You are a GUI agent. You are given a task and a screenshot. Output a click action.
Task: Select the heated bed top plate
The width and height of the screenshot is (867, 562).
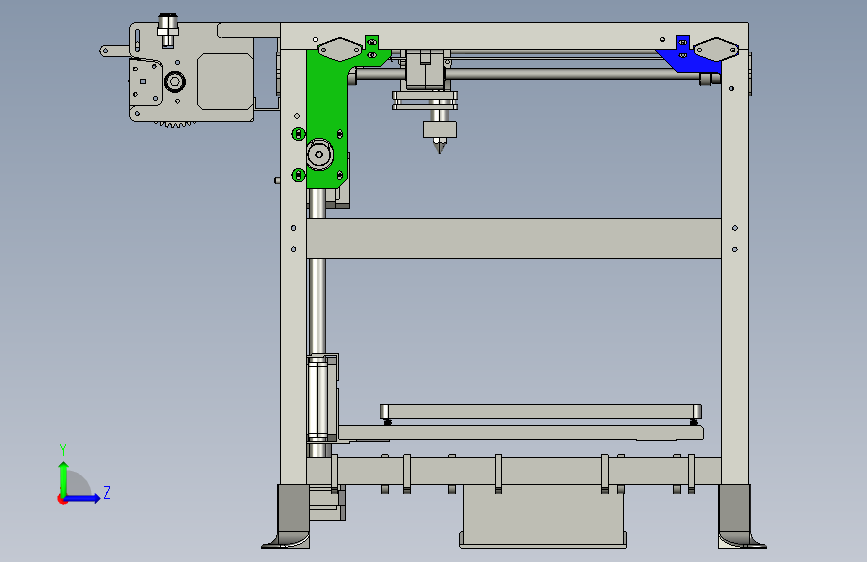click(541, 412)
